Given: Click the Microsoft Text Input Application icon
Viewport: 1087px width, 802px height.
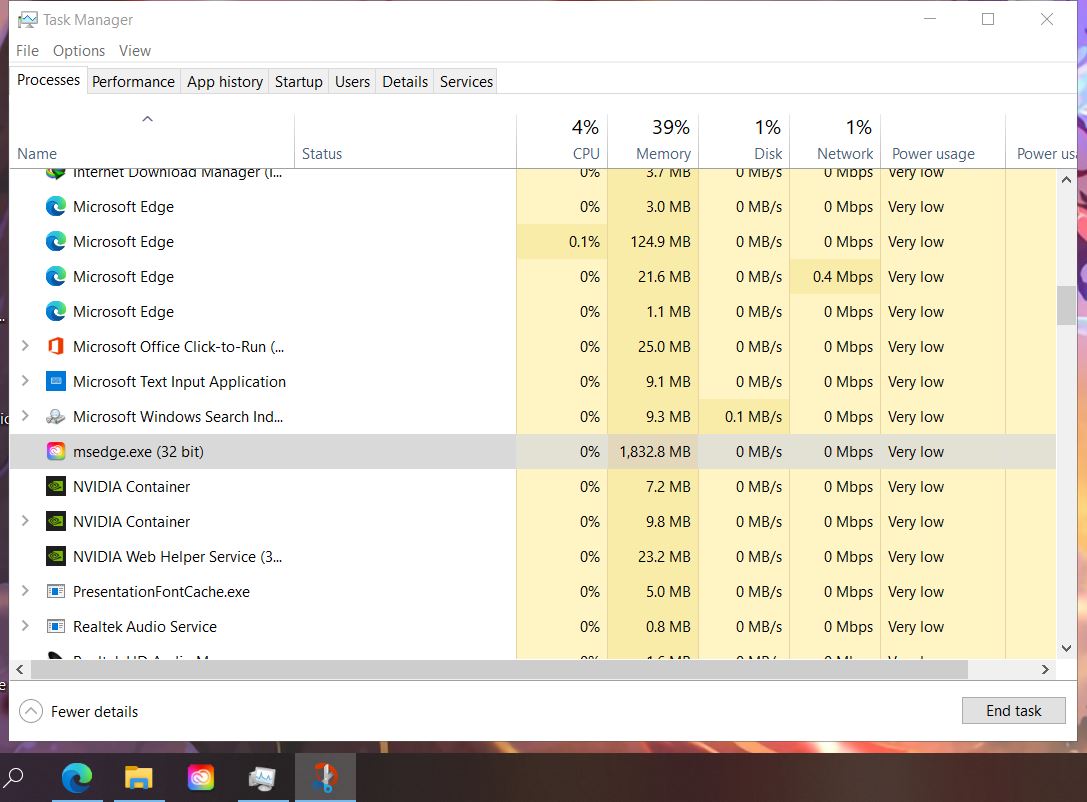Looking at the screenshot, I should pyautogui.click(x=56, y=382).
